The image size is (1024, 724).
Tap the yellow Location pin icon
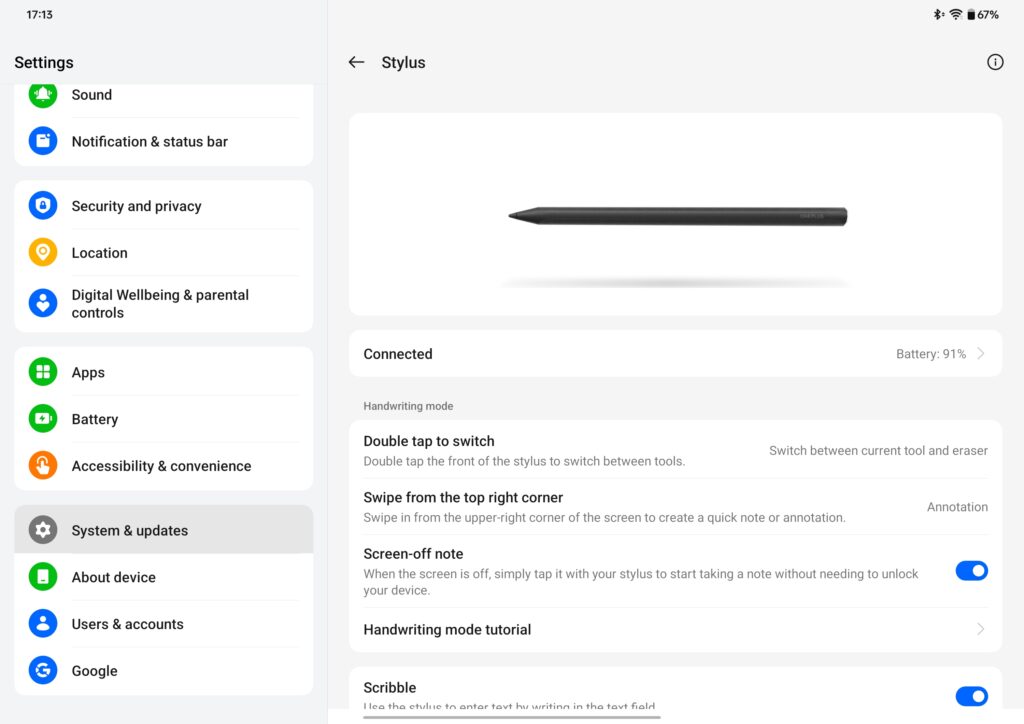tap(42, 252)
